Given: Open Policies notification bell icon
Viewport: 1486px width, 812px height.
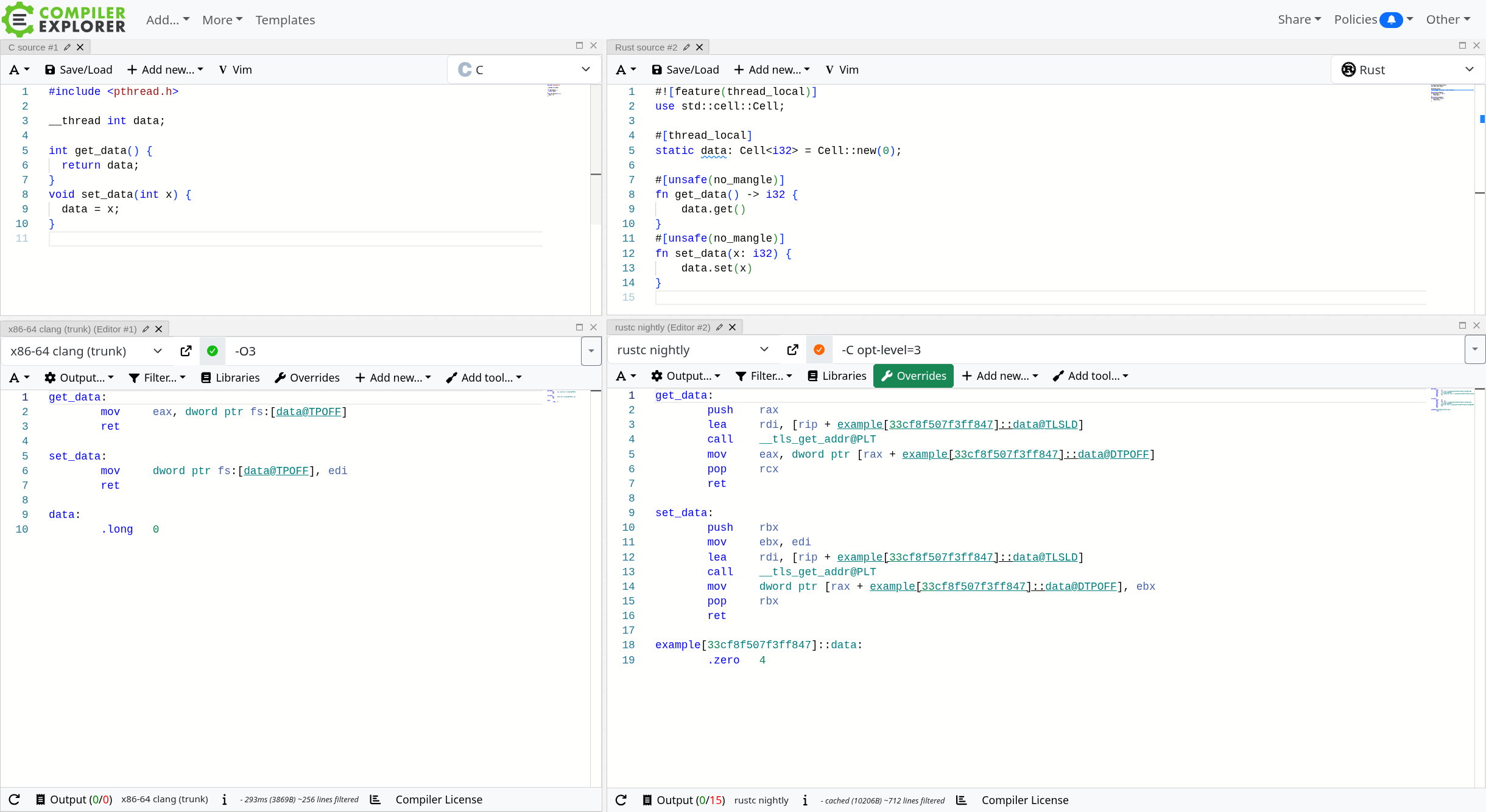Looking at the screenshot, I should [1391, 20].
